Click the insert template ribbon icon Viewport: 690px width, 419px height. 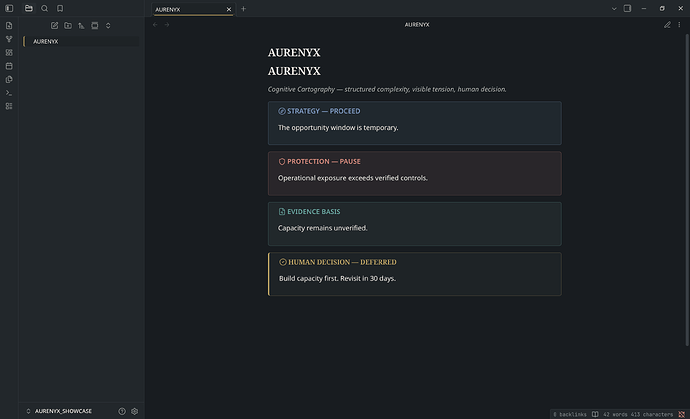click(9, 80)
